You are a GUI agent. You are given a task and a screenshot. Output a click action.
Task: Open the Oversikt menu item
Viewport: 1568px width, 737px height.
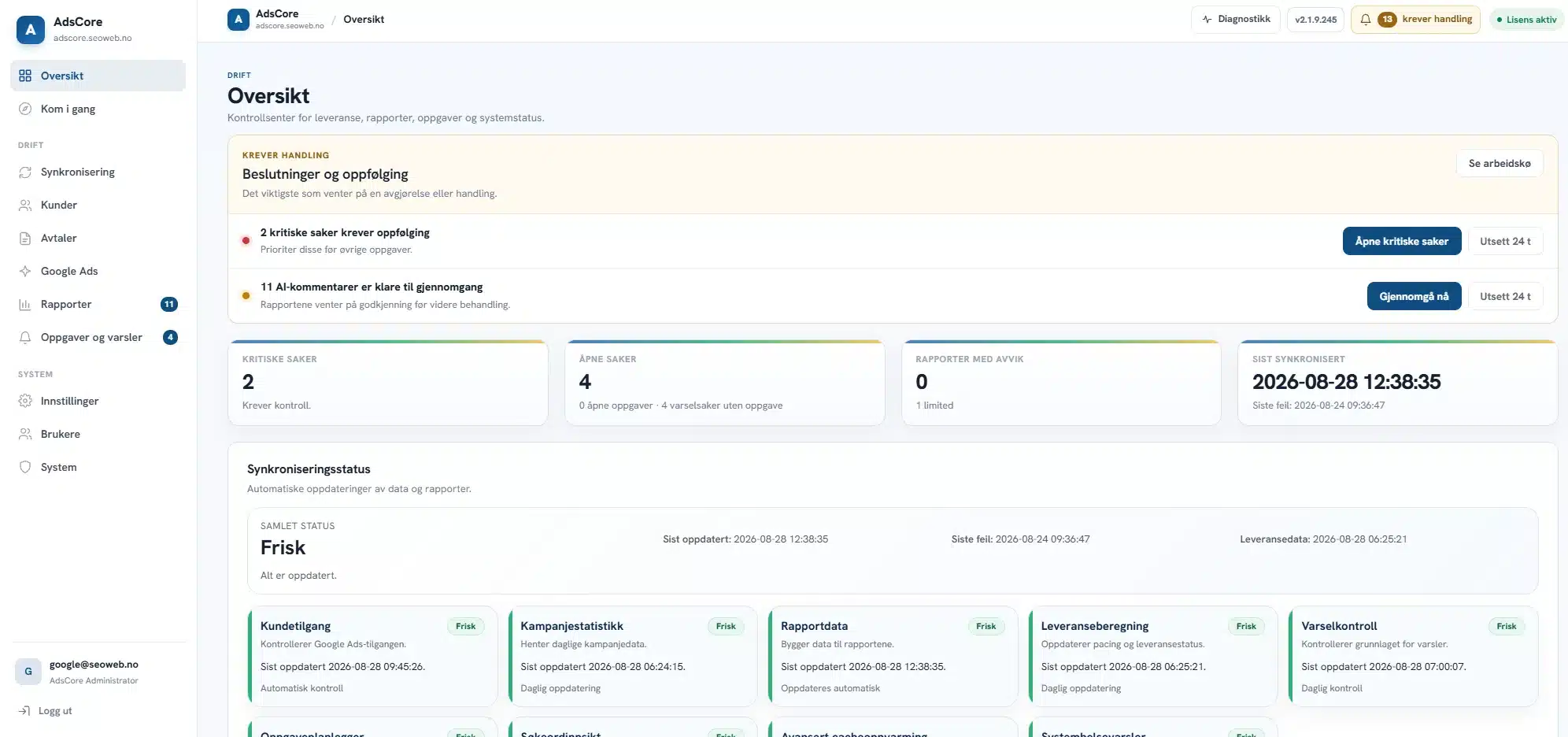click(x=98, y=76)
